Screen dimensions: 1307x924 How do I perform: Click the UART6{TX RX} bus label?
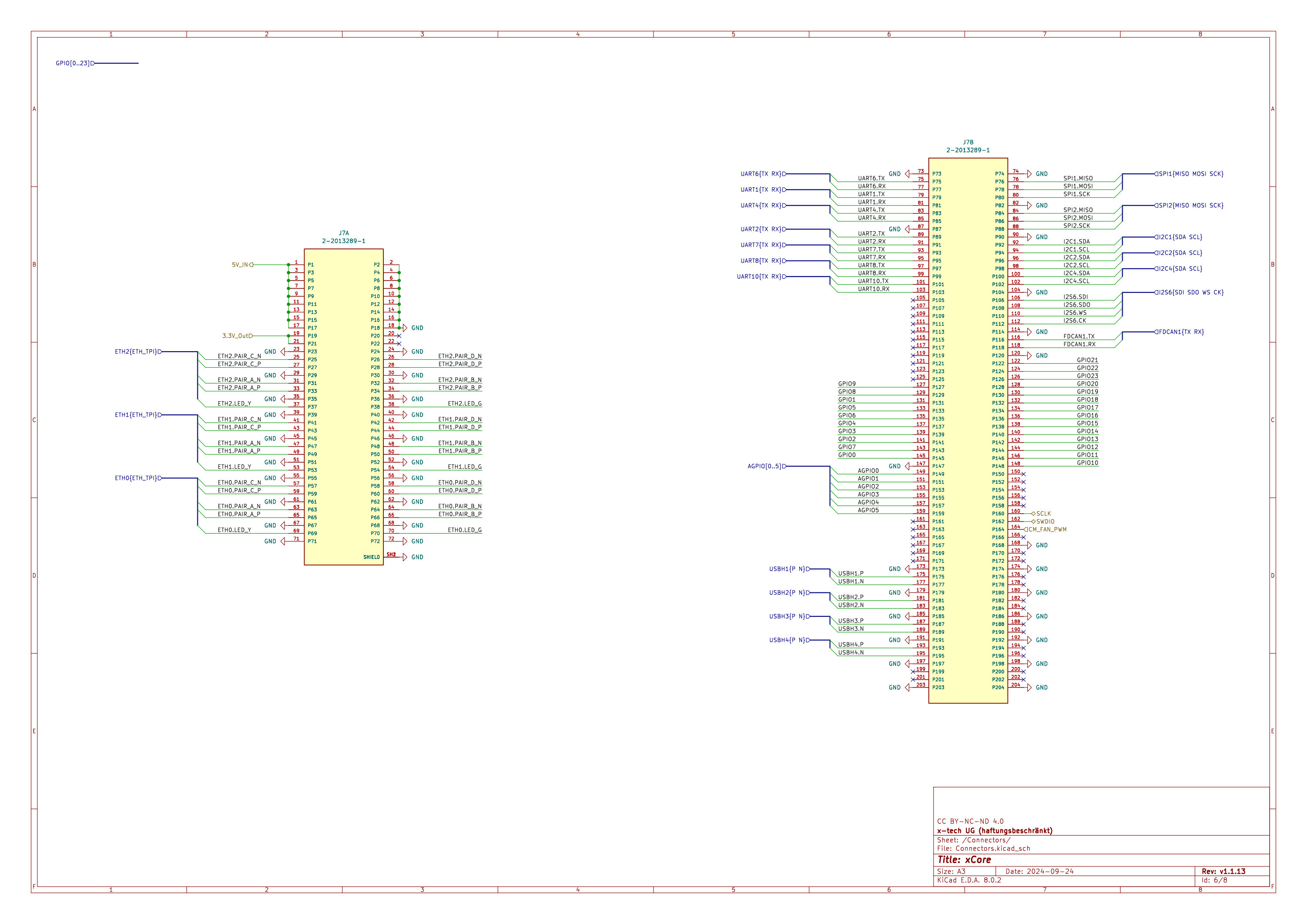tap(763, 174)
